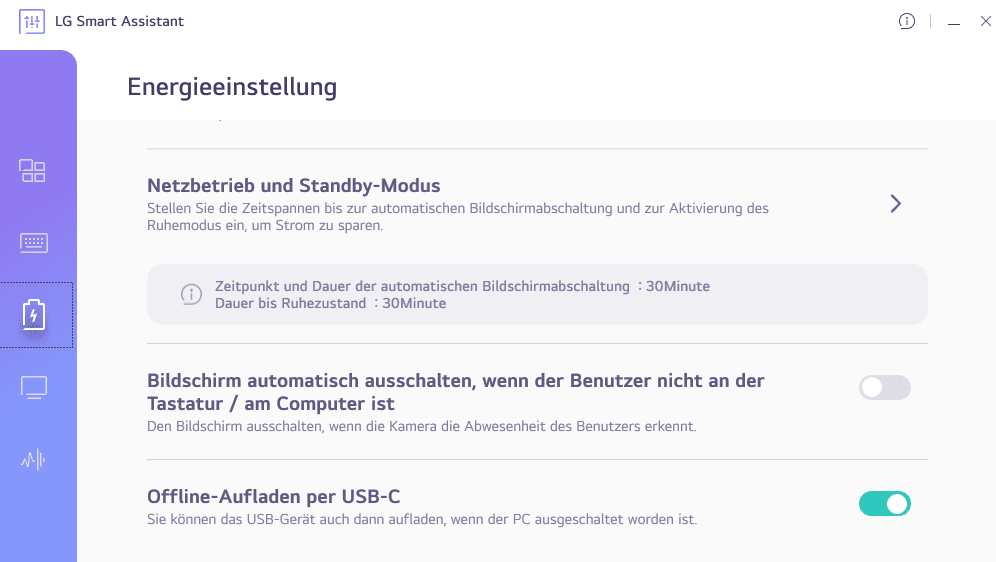The height and width of the screenshot is (562, 996).
Task: Click the LG Smart Assistant window title
Action: tap(120, 21)
